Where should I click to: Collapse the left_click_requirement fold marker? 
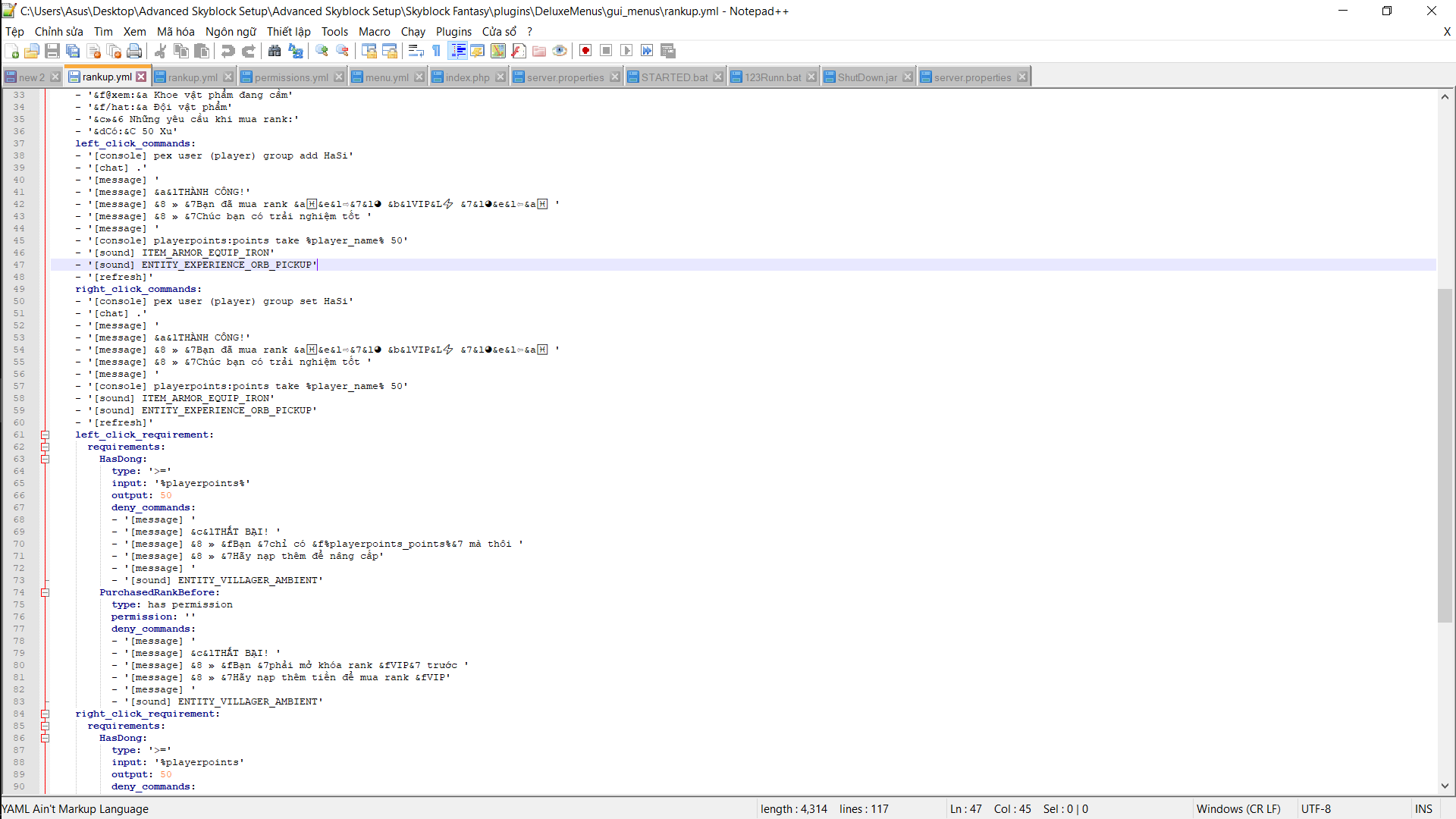[x=45, y=435]
